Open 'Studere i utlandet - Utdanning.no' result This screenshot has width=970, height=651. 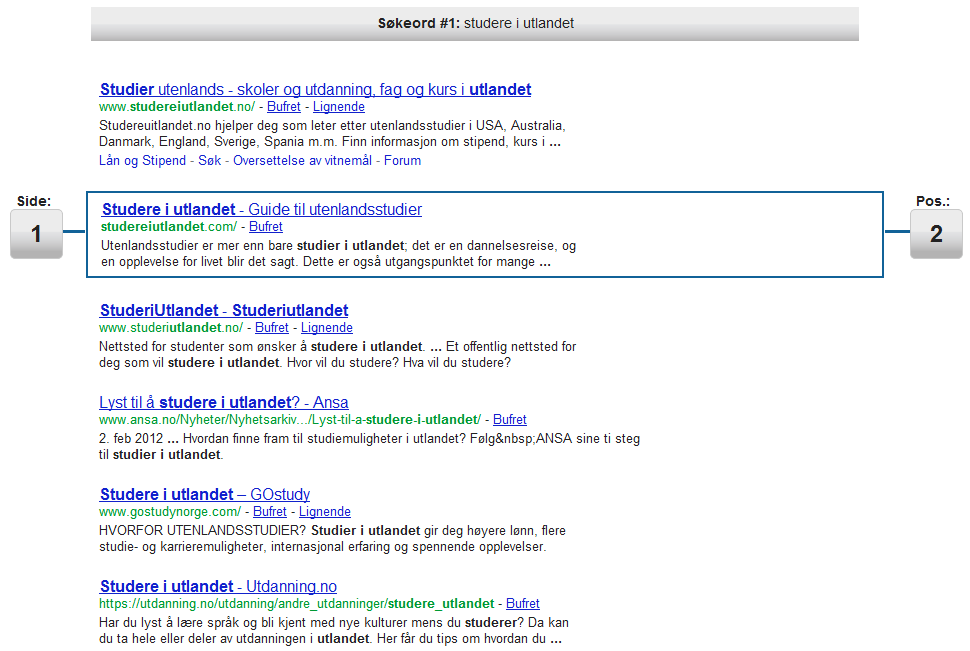(218, 587)
